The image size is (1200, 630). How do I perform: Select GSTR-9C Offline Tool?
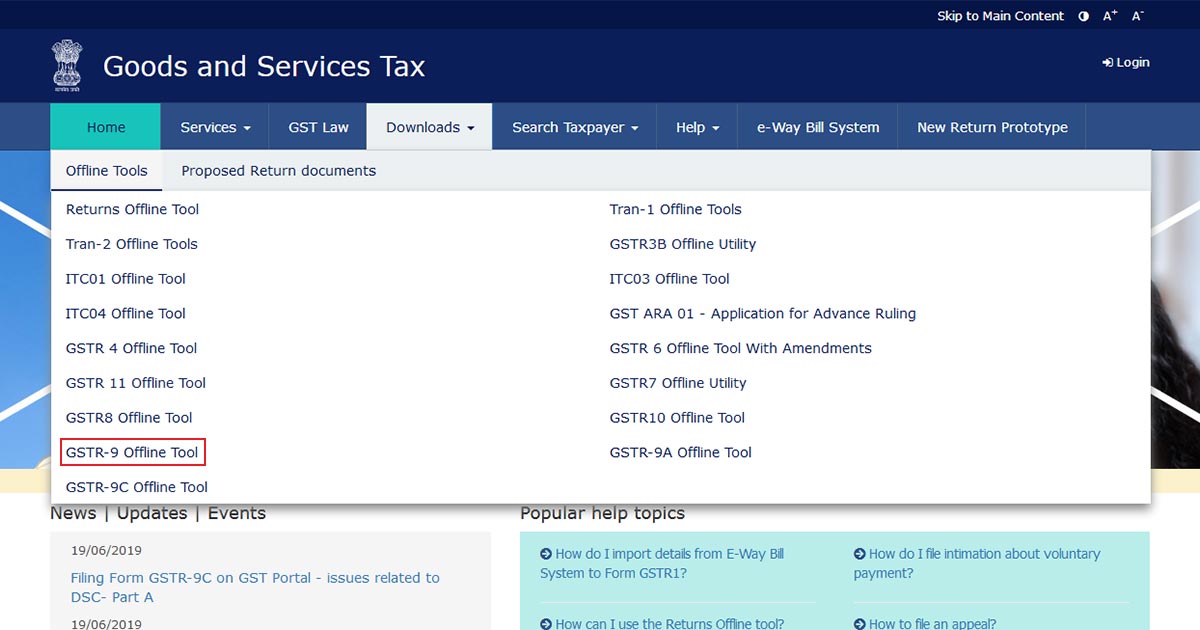(136, 488)
